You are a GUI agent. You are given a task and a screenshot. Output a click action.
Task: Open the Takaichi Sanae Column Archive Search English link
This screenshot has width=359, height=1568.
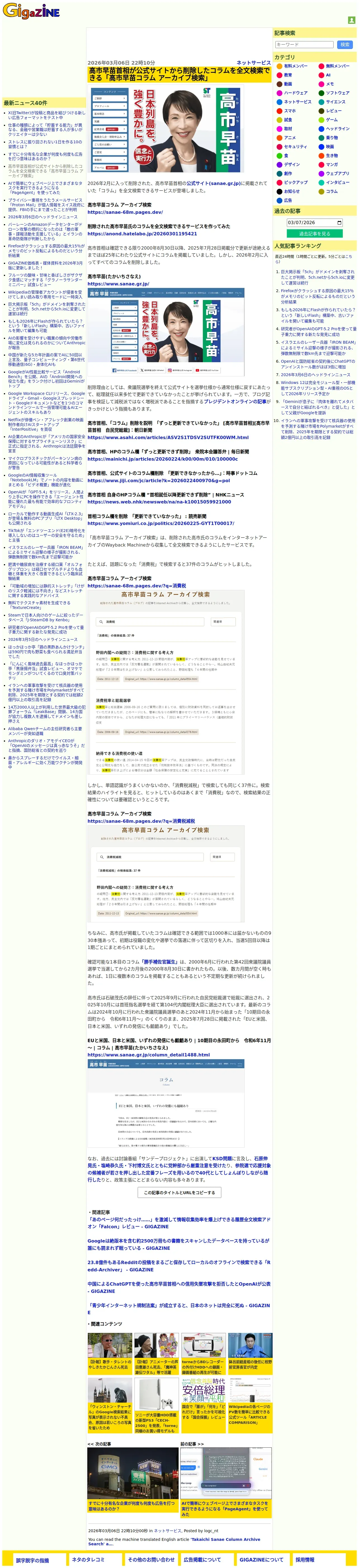click(x=173, y=1541)
